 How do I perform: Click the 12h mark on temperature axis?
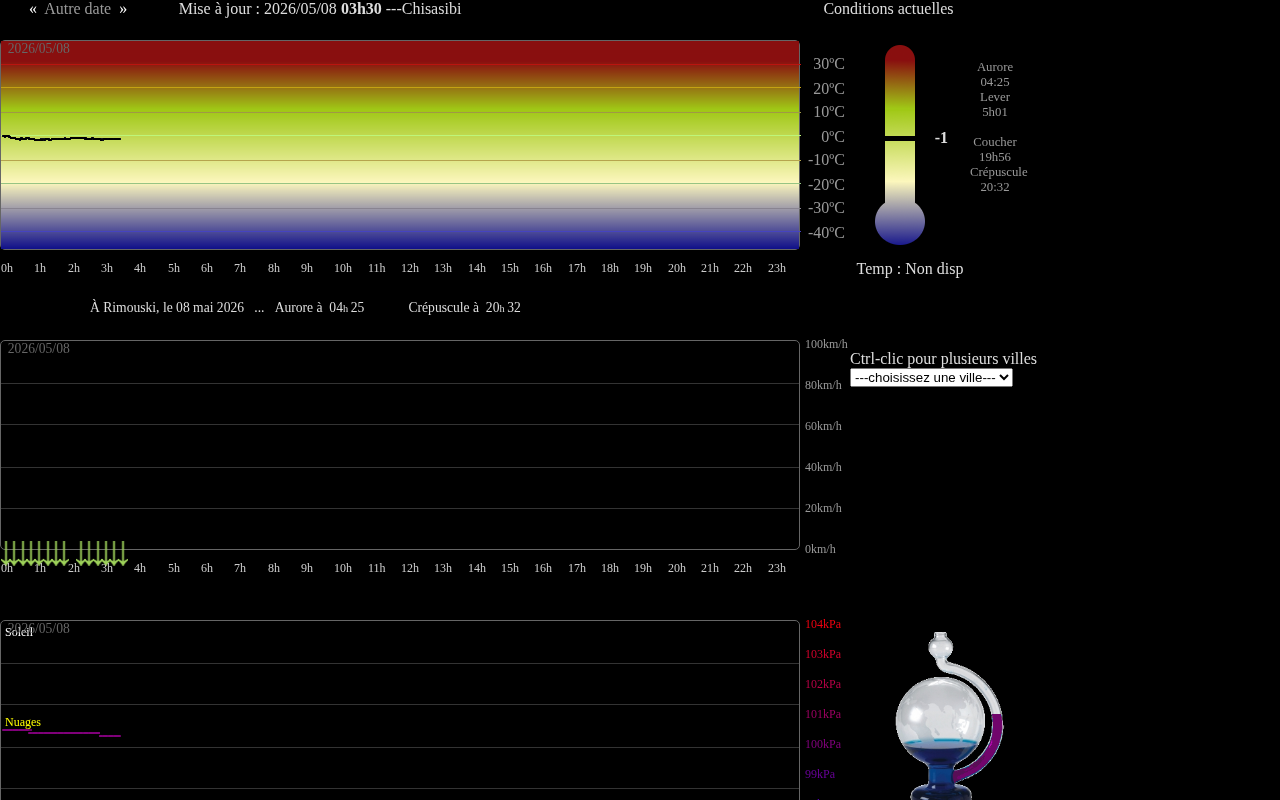[x=410, y=268]
